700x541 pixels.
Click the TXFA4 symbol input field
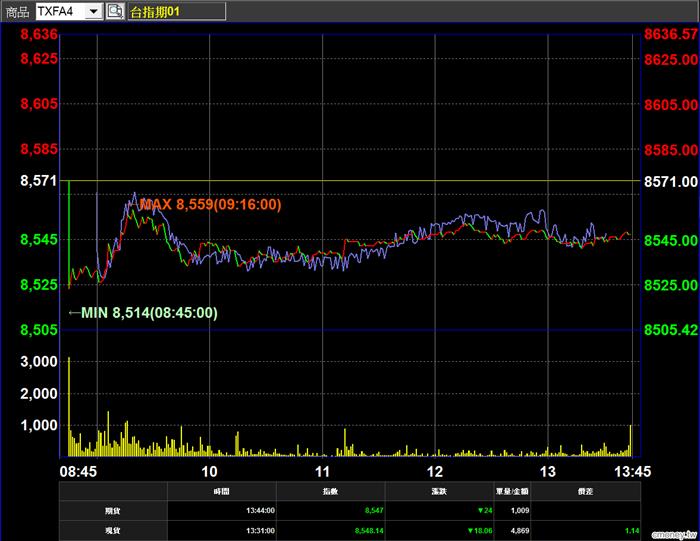pyautogui.click(x=60, y=12)
